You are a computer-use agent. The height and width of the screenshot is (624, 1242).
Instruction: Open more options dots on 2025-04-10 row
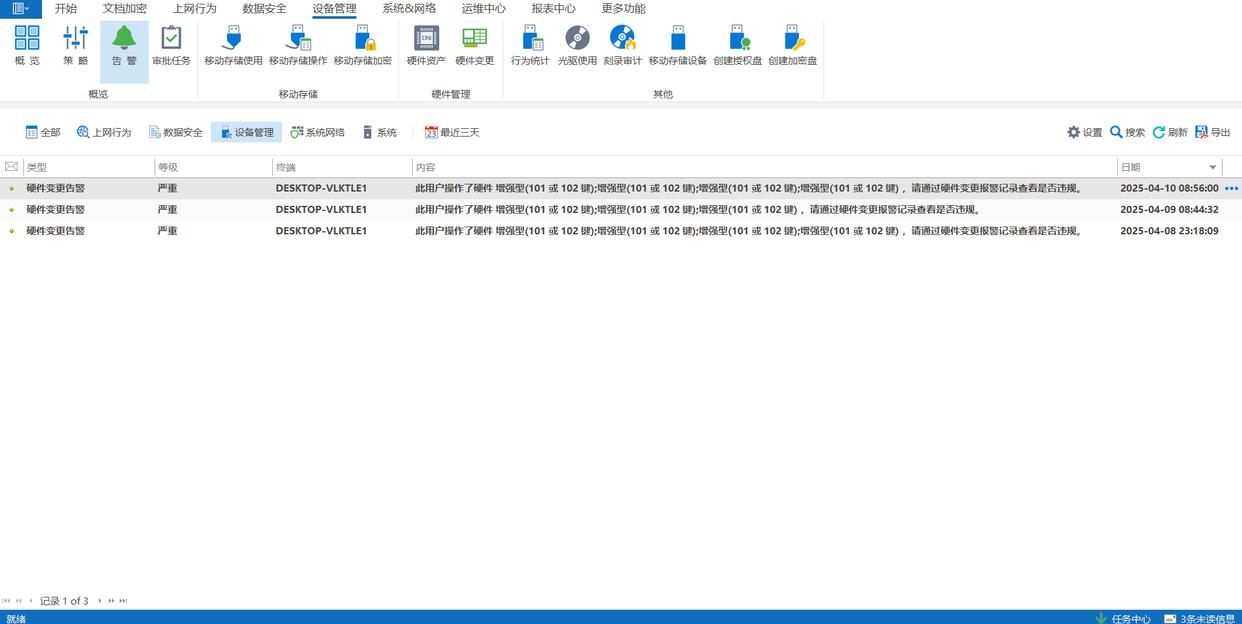pyautogui.click(x=1231, y=188)
